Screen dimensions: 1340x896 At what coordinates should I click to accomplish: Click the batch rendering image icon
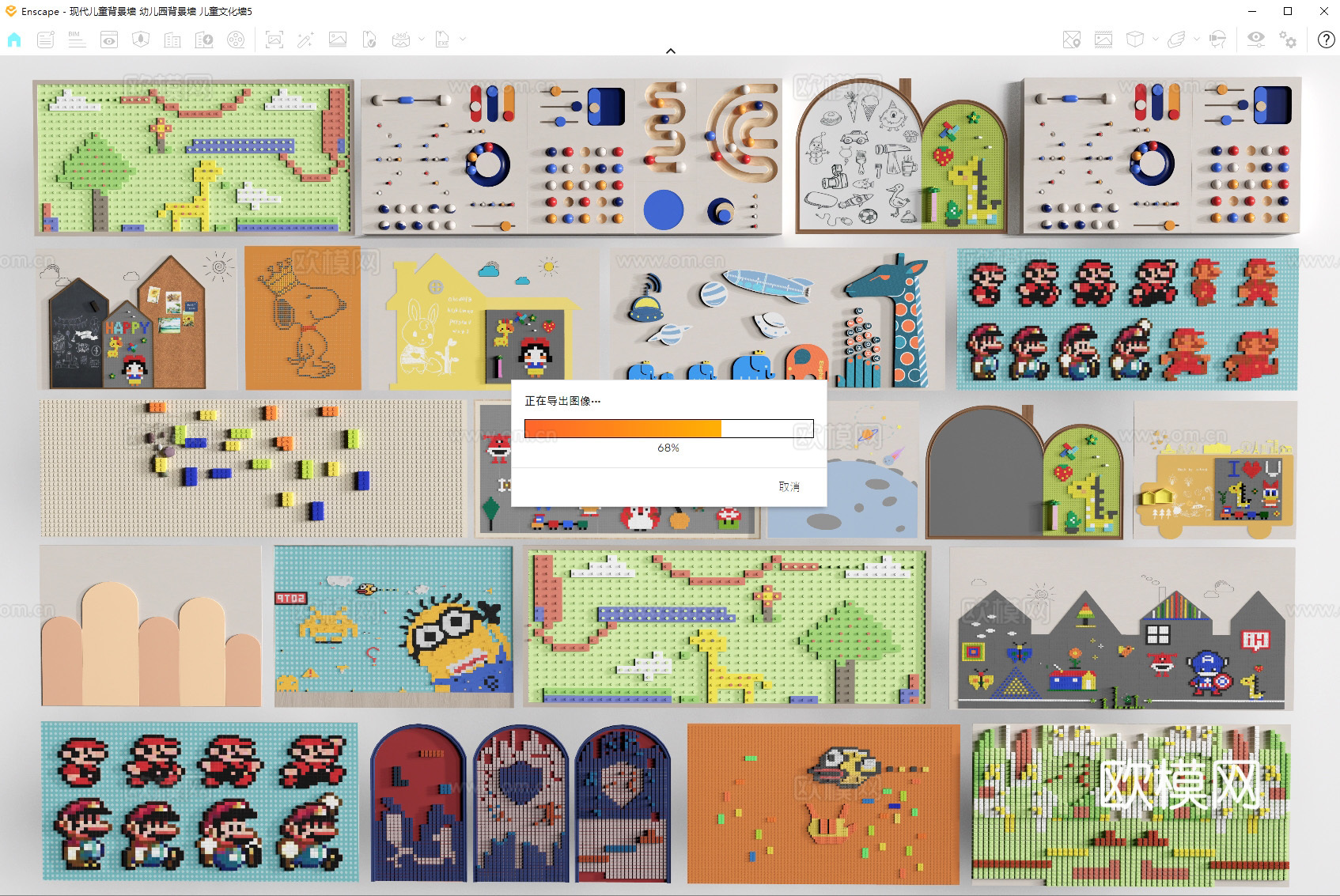coord(338,40)
